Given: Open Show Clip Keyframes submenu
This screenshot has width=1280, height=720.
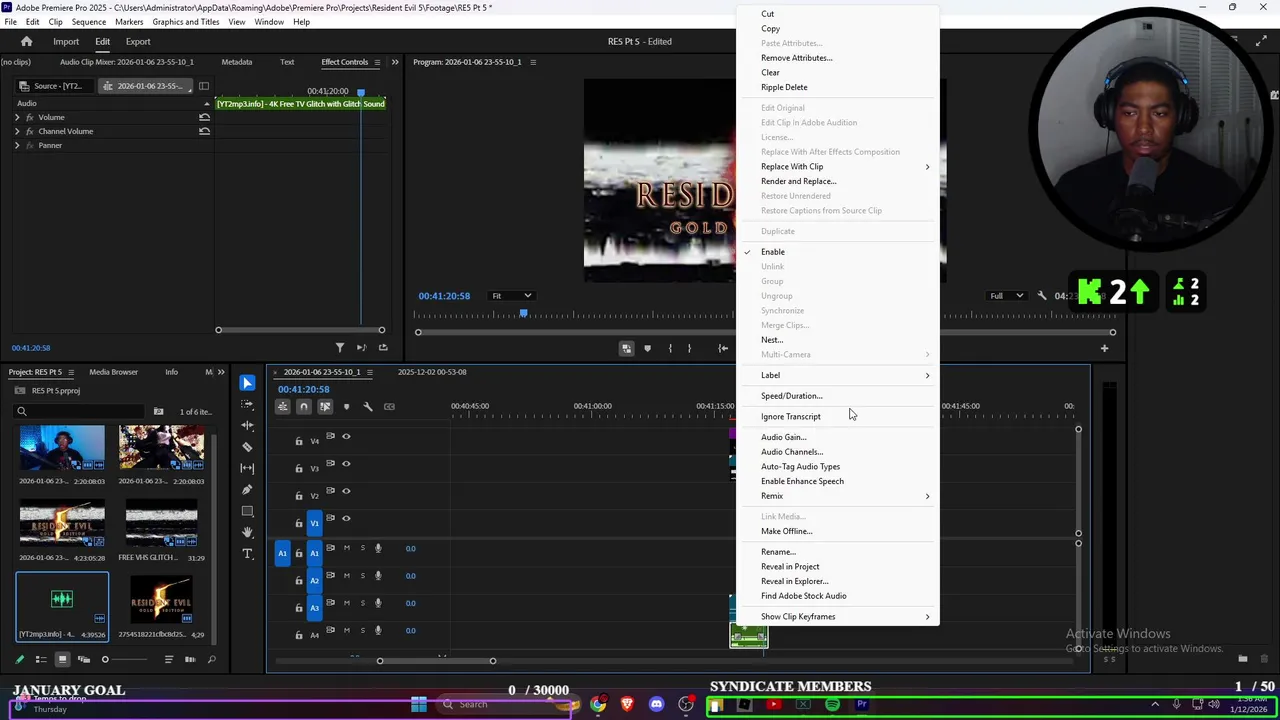Looking at the screenshot, I should [x=838, y=617].
